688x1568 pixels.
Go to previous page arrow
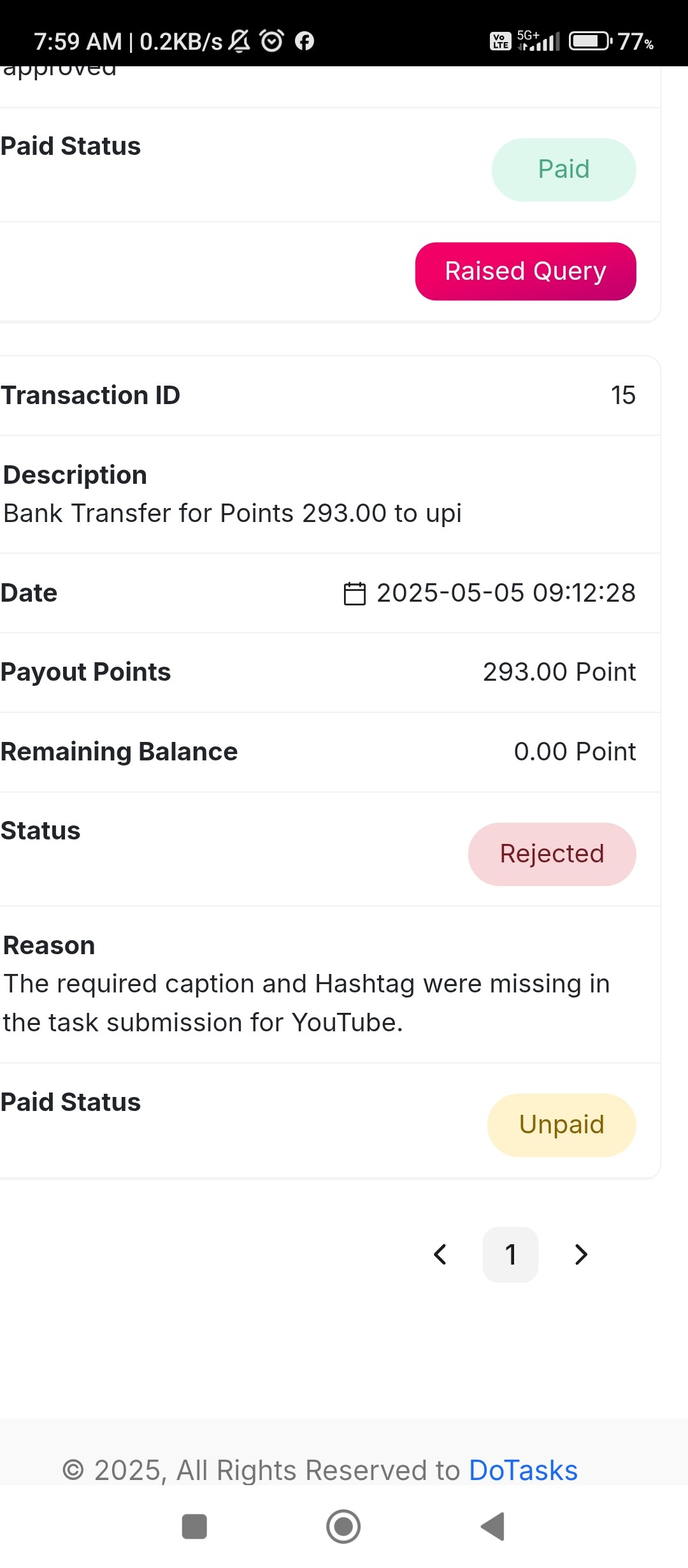click(x=440, y=1254)
